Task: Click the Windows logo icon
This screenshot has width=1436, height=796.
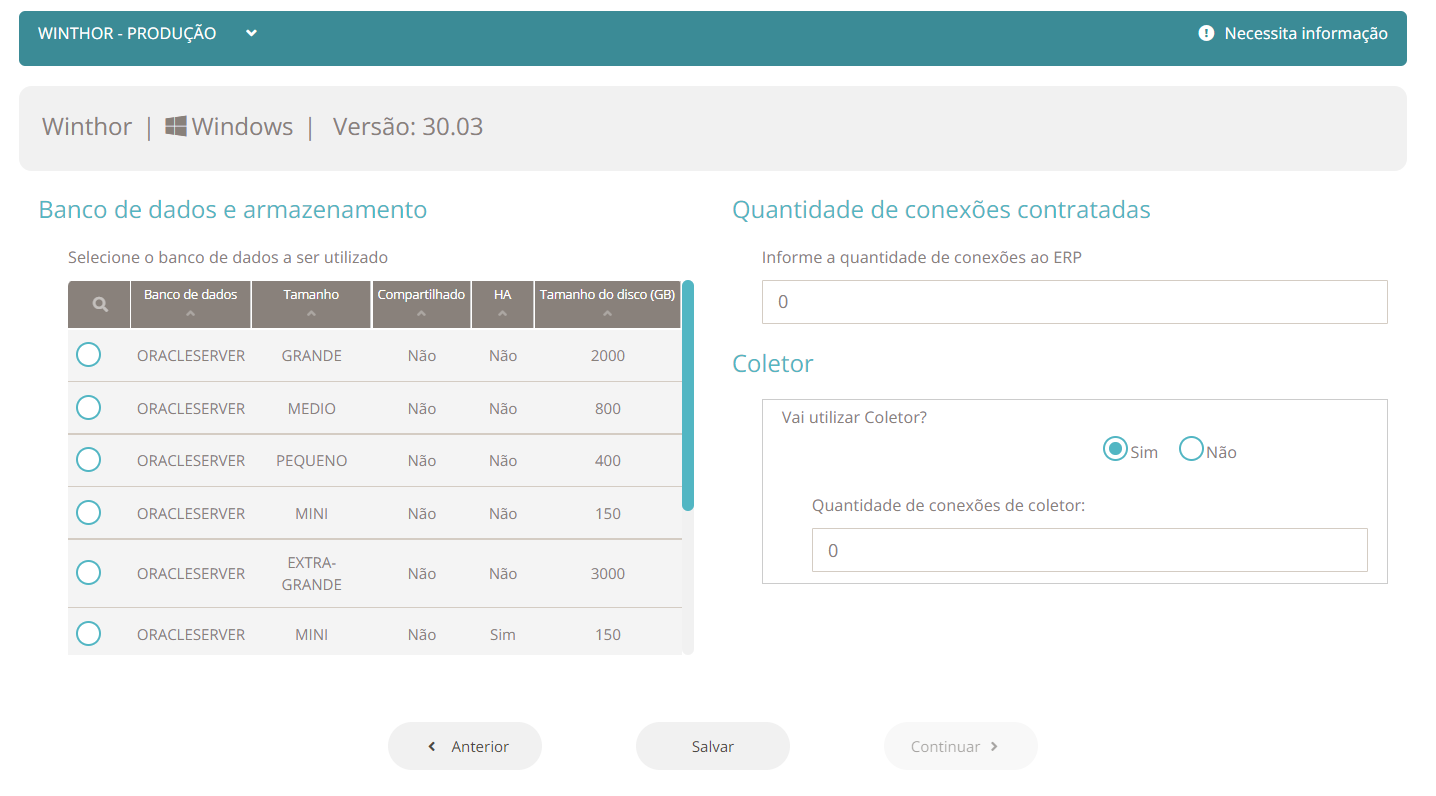Action: point(176,126)
